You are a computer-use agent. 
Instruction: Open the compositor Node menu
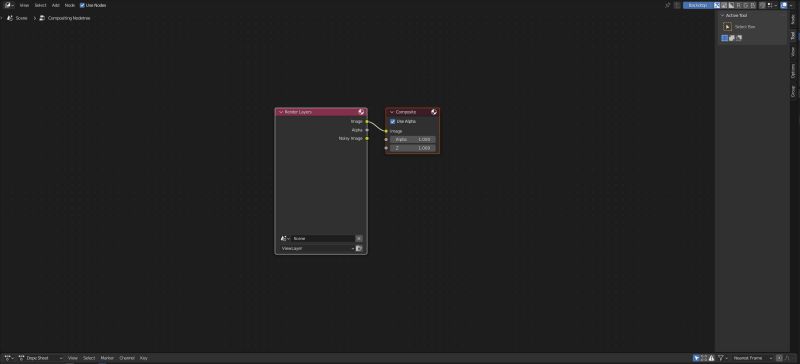coord(70,5)
